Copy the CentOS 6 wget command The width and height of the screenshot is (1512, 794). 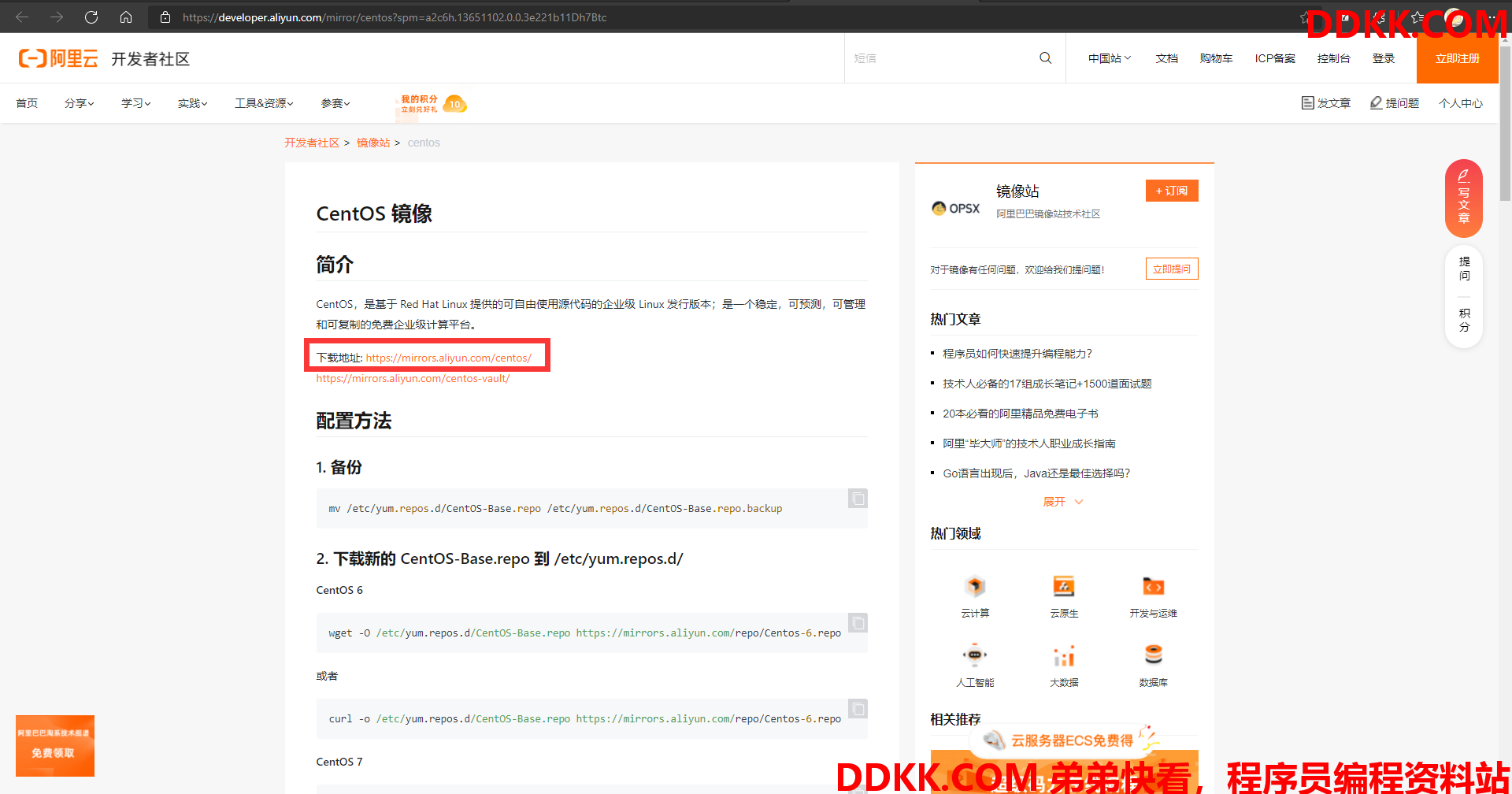[858, 623]
